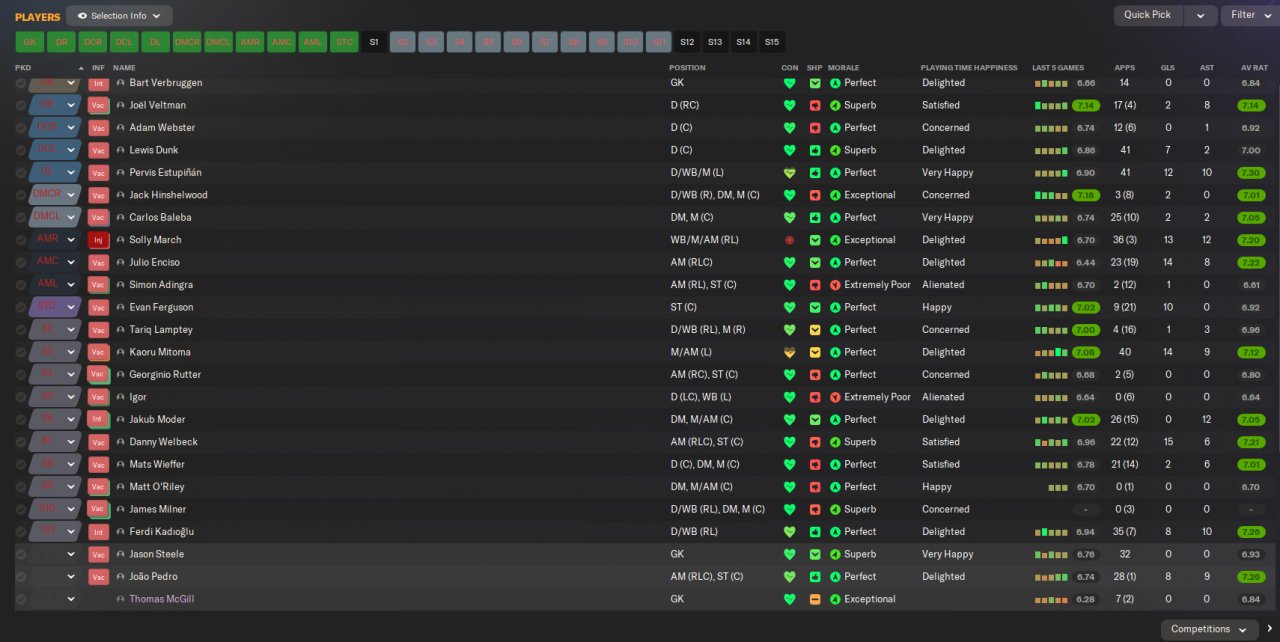Screen dimensions: 1280x642
Task: Click the morale icon for Igor
Action: (x=835, y=397)
